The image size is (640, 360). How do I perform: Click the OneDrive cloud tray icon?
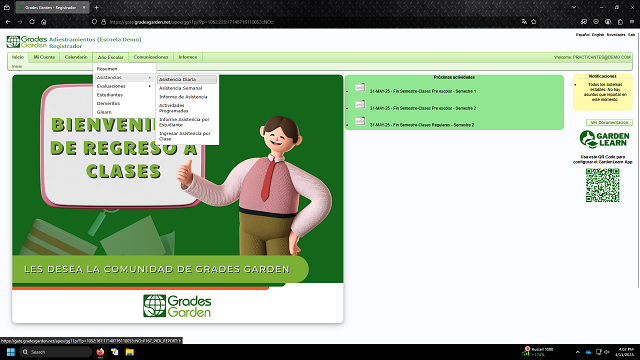tap(588, 352)
